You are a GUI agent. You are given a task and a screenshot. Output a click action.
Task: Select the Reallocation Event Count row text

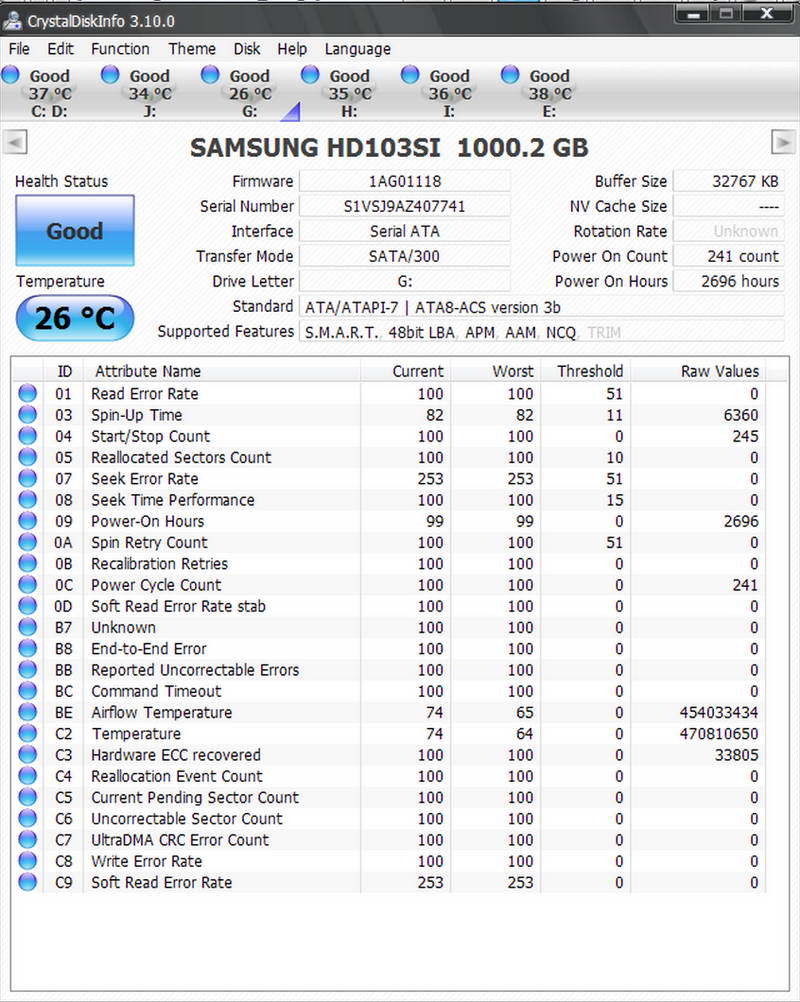click(176, 776)
